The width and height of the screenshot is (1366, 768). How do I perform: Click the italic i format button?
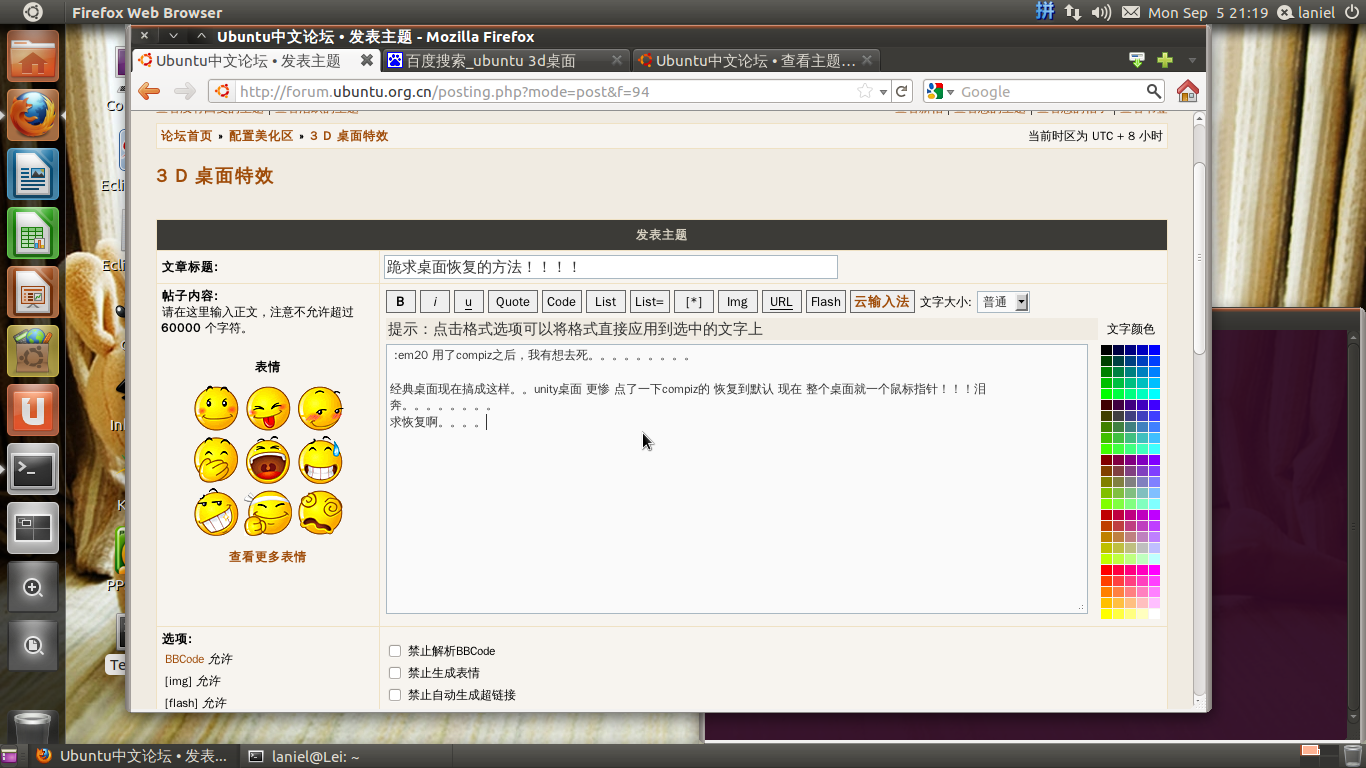coord(434,302)
